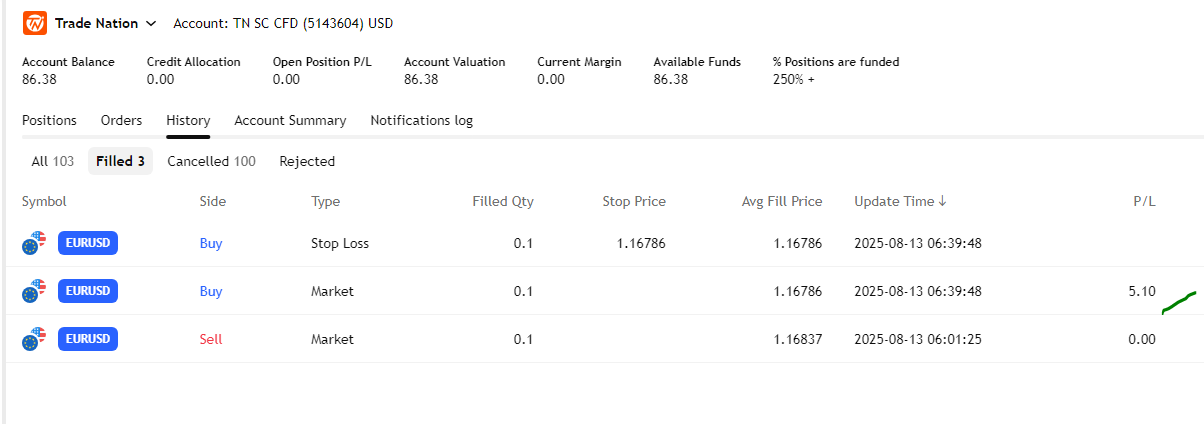
Task: Click the Trade Nation logo icon
Action: (x=35, y=22)
